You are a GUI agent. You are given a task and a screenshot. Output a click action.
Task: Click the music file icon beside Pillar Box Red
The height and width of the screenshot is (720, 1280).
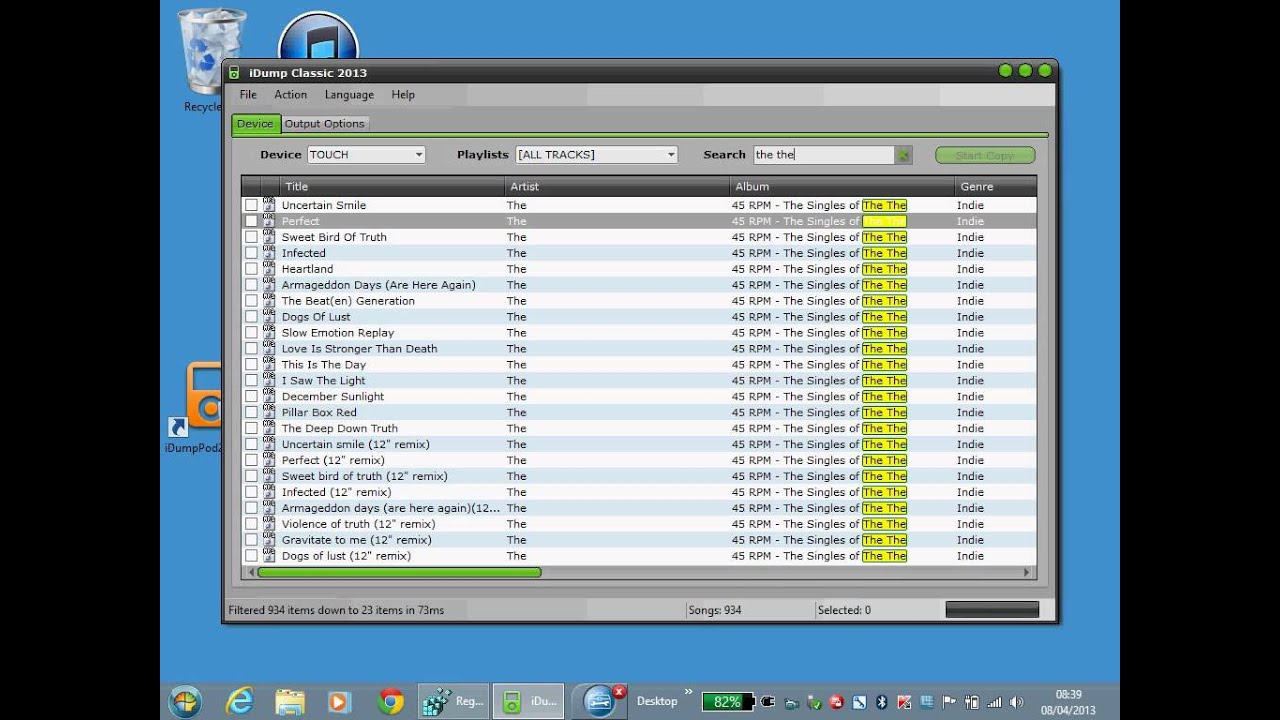pos(269,412)
